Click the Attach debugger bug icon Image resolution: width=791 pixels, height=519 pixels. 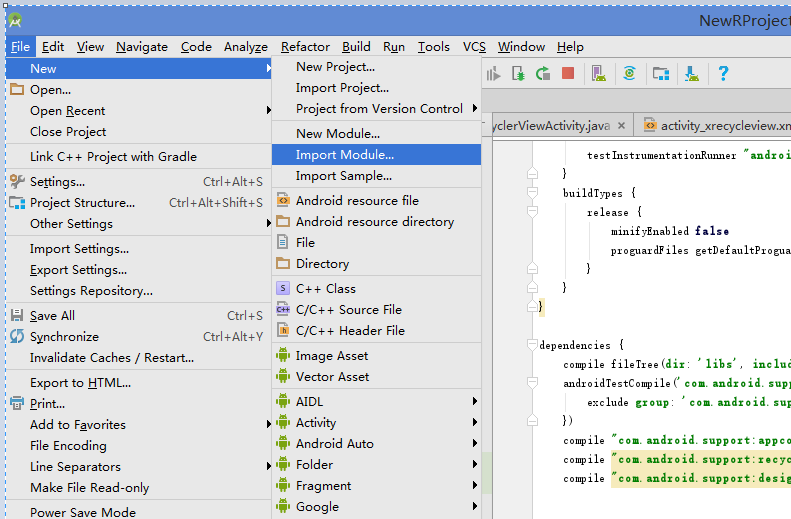pyautogui.click(x=518, y=73)
